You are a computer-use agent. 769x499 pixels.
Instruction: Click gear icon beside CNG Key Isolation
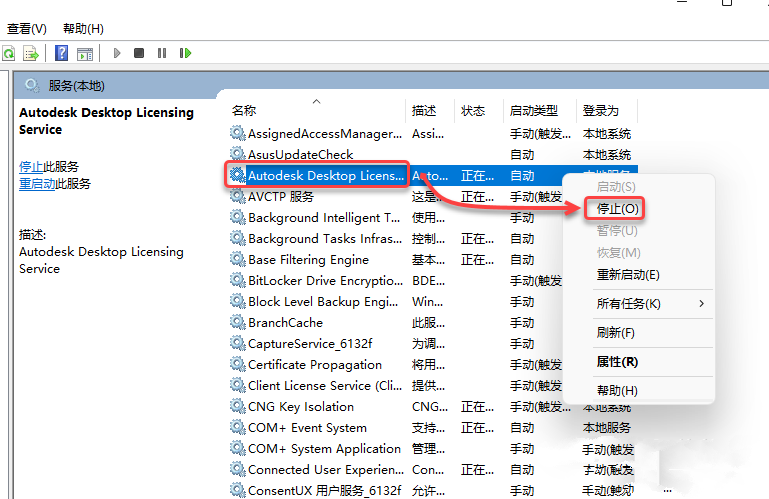pos(238,406)
